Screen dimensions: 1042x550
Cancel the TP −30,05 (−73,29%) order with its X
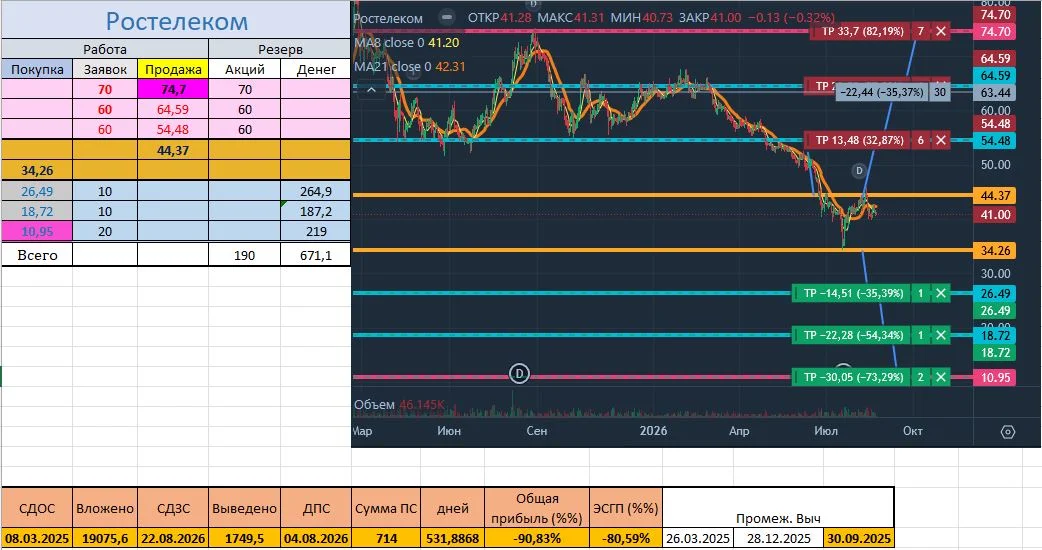tap(941, 377)
